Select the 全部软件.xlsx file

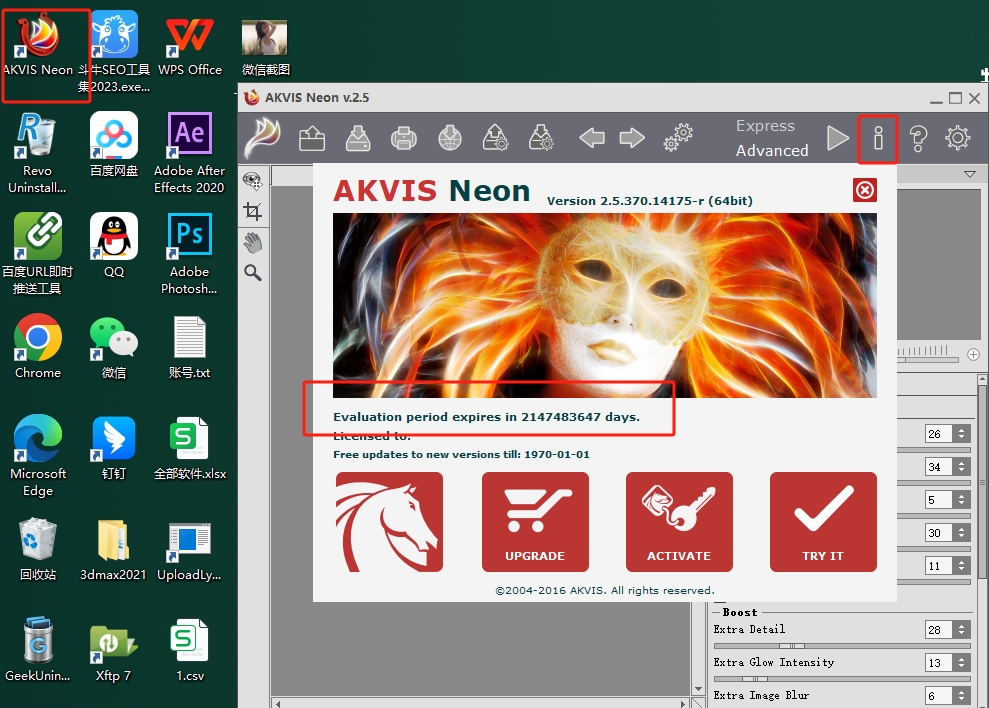click(x=190, y=448)
